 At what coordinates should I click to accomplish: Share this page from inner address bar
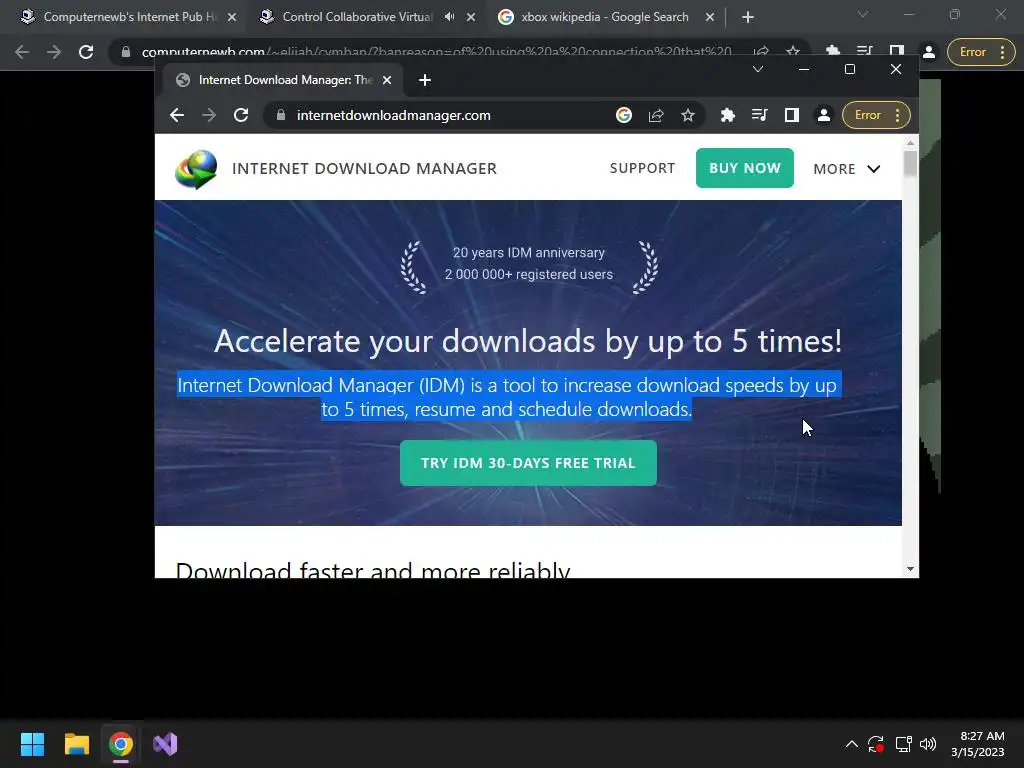pyautogui.click(x=656, y=116)
